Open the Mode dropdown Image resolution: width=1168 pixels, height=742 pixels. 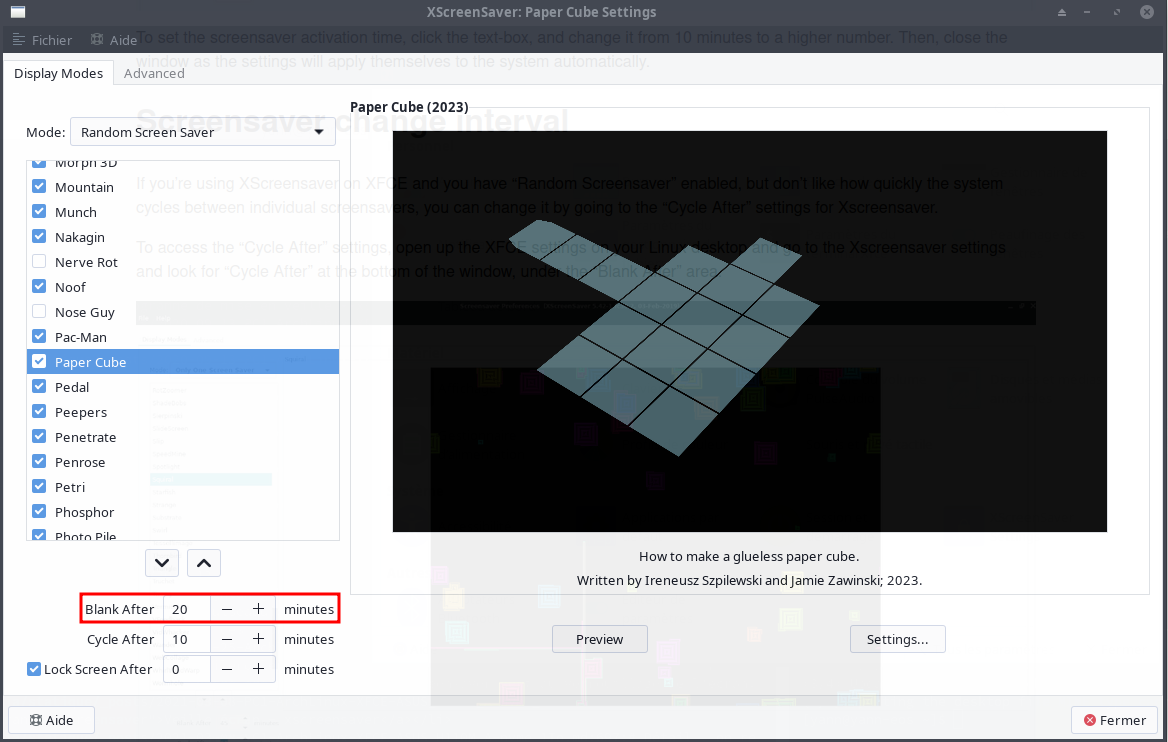click(202, 132)
